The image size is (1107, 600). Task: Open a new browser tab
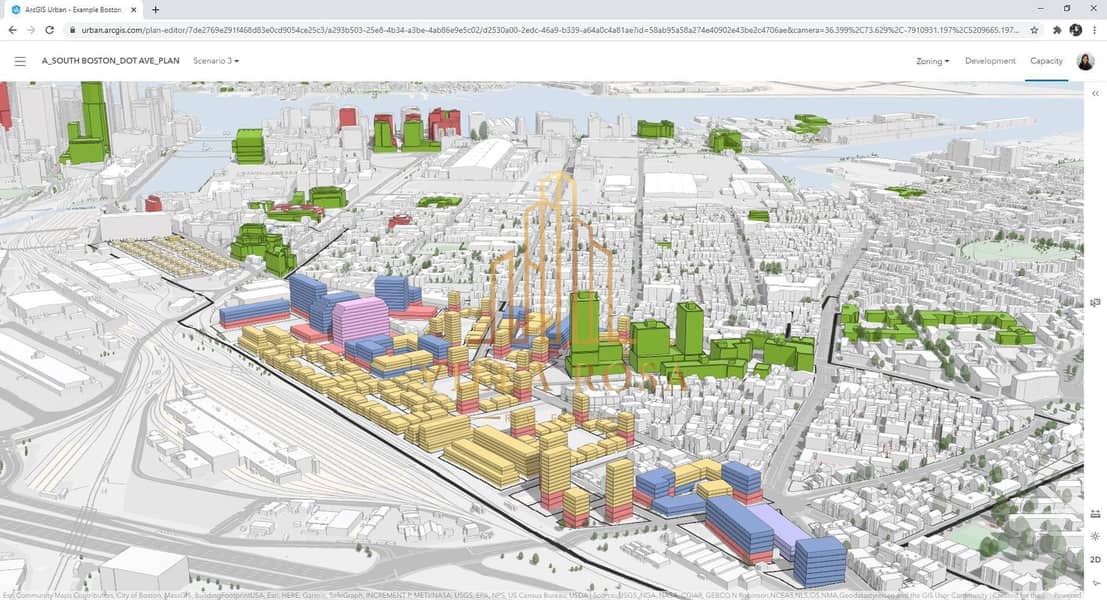(155, 9)
